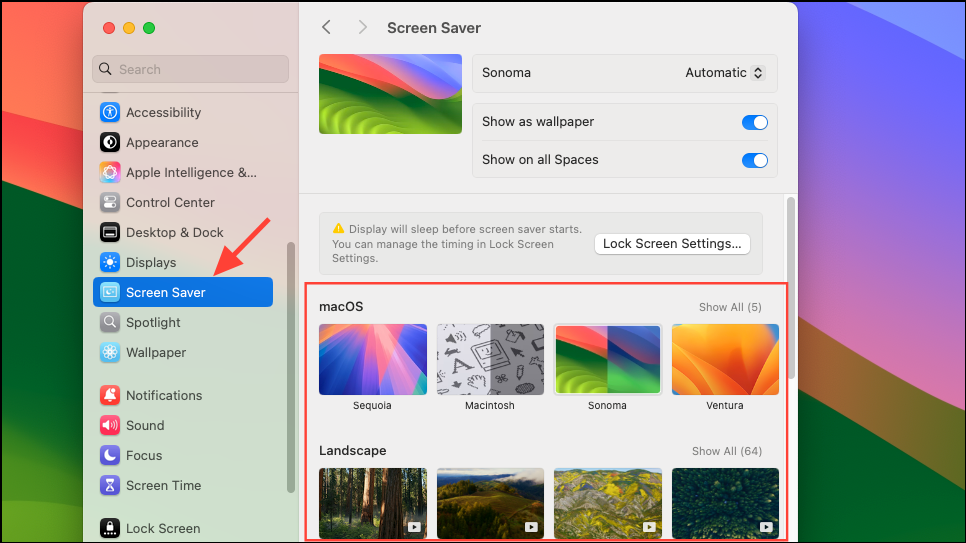Click the Apple Intelligence &... label
966x543 pixels.
[x=192, y=173]
